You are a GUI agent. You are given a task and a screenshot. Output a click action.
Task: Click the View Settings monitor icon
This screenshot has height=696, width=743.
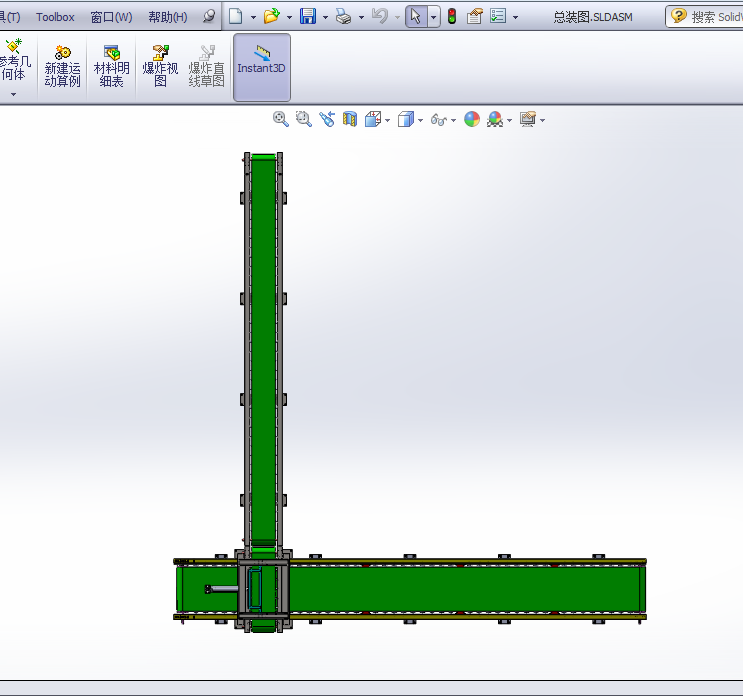(527, 119)
